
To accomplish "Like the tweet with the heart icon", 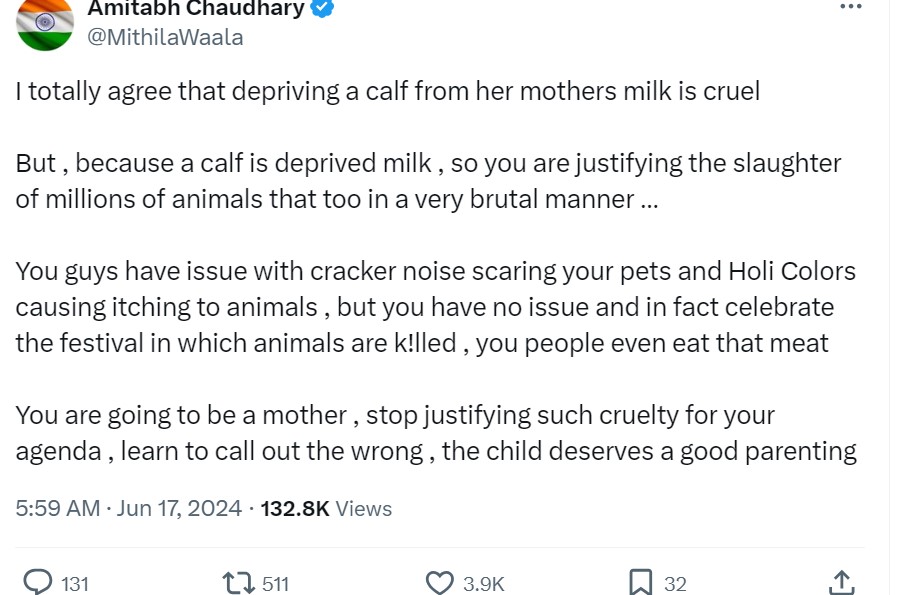I will [x=440, y=582].
